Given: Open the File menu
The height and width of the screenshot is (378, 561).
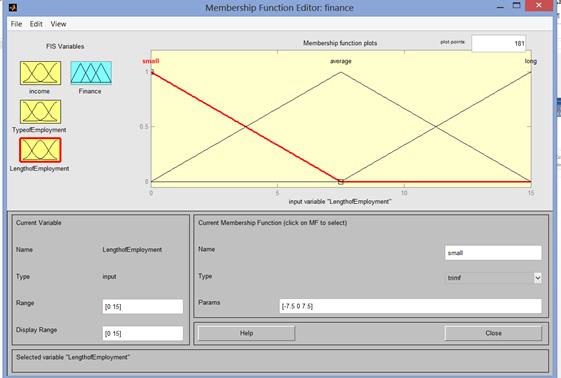Looking at the screenshot, I should (16, 24).
